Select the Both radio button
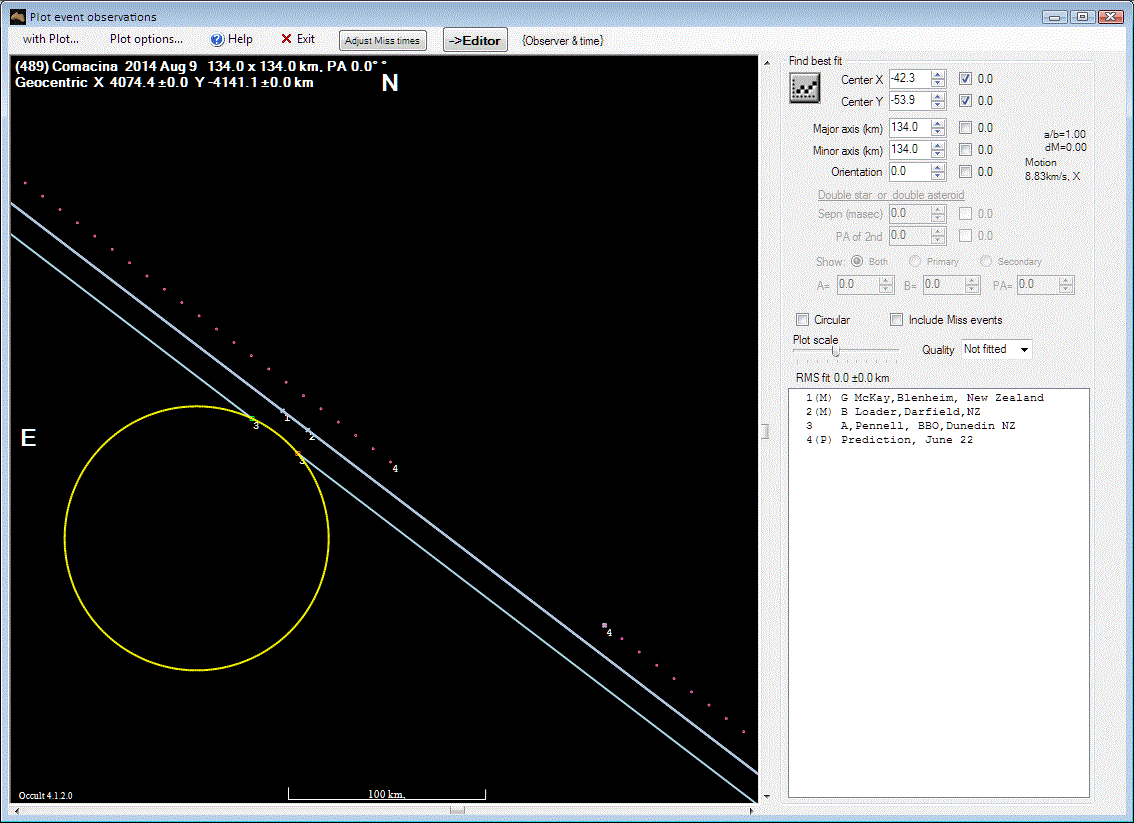This screenshot has width=1134, height=823. coord(857,261)
